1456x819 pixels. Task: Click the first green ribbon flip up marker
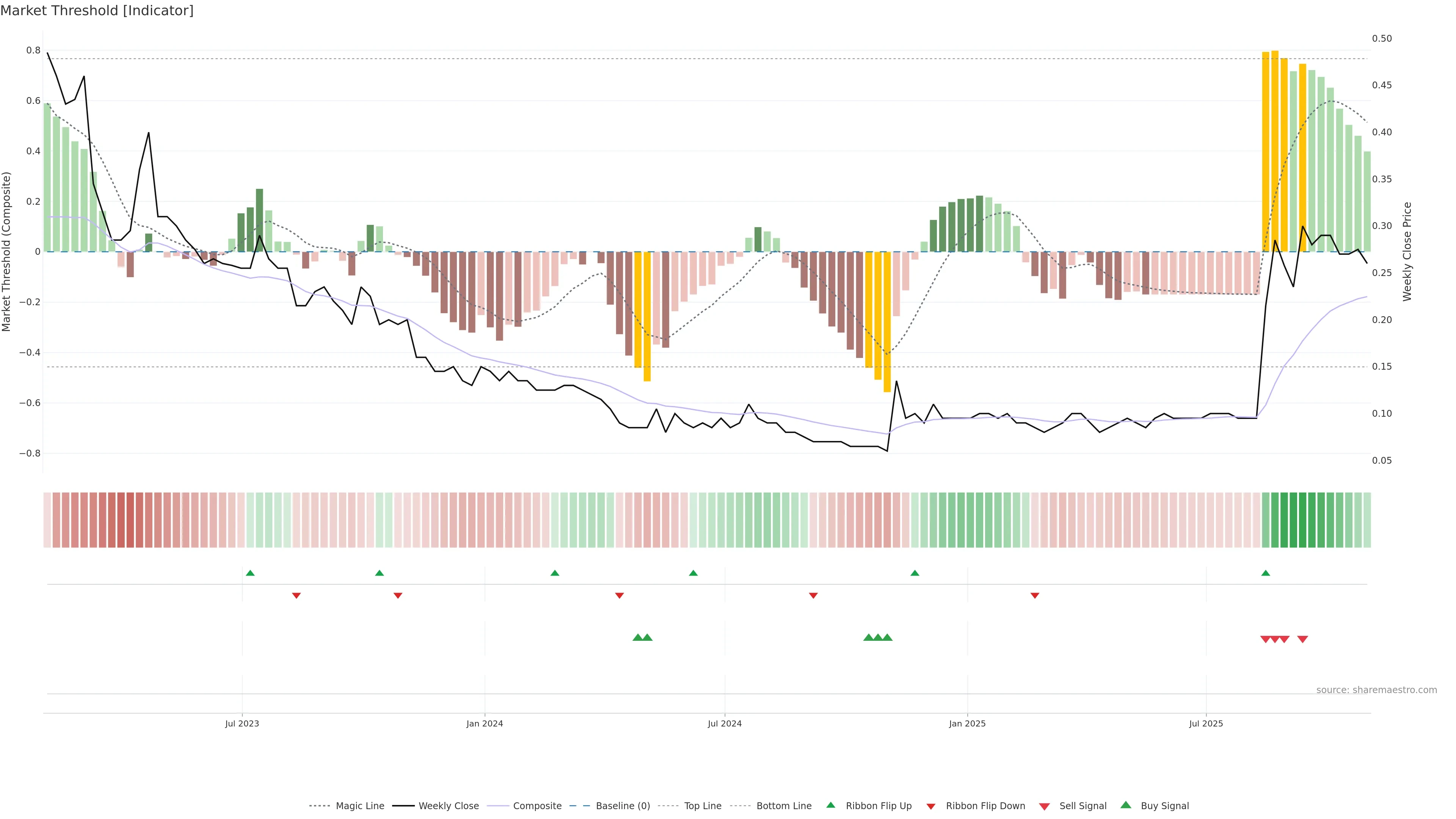pyautogui.click(x=250, y=573)
